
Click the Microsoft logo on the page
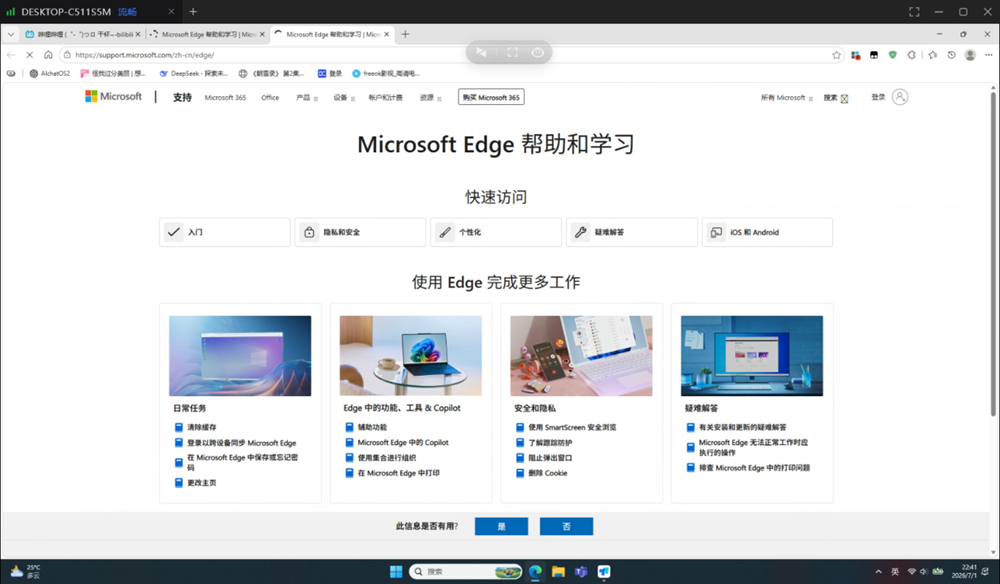(114, 96)
